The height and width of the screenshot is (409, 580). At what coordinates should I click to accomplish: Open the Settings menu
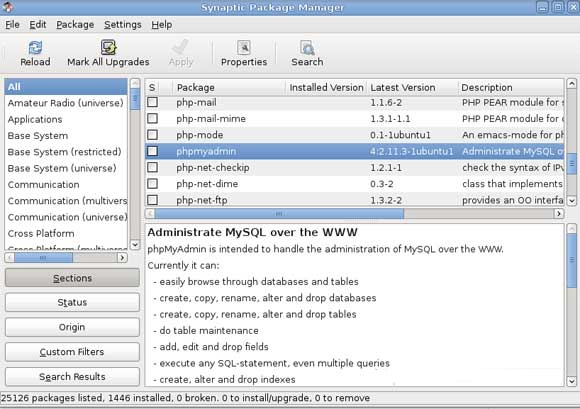click(122, 25)
